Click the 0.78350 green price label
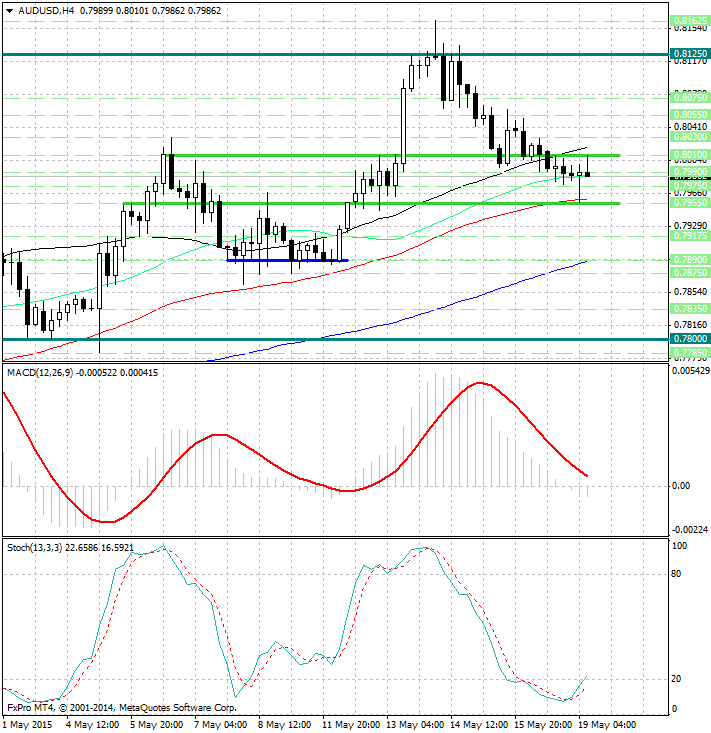 [x=690, y=309]
